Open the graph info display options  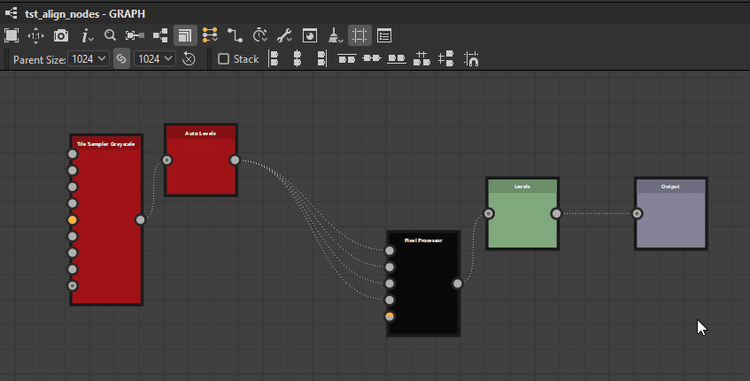click(x=87, y=35)
